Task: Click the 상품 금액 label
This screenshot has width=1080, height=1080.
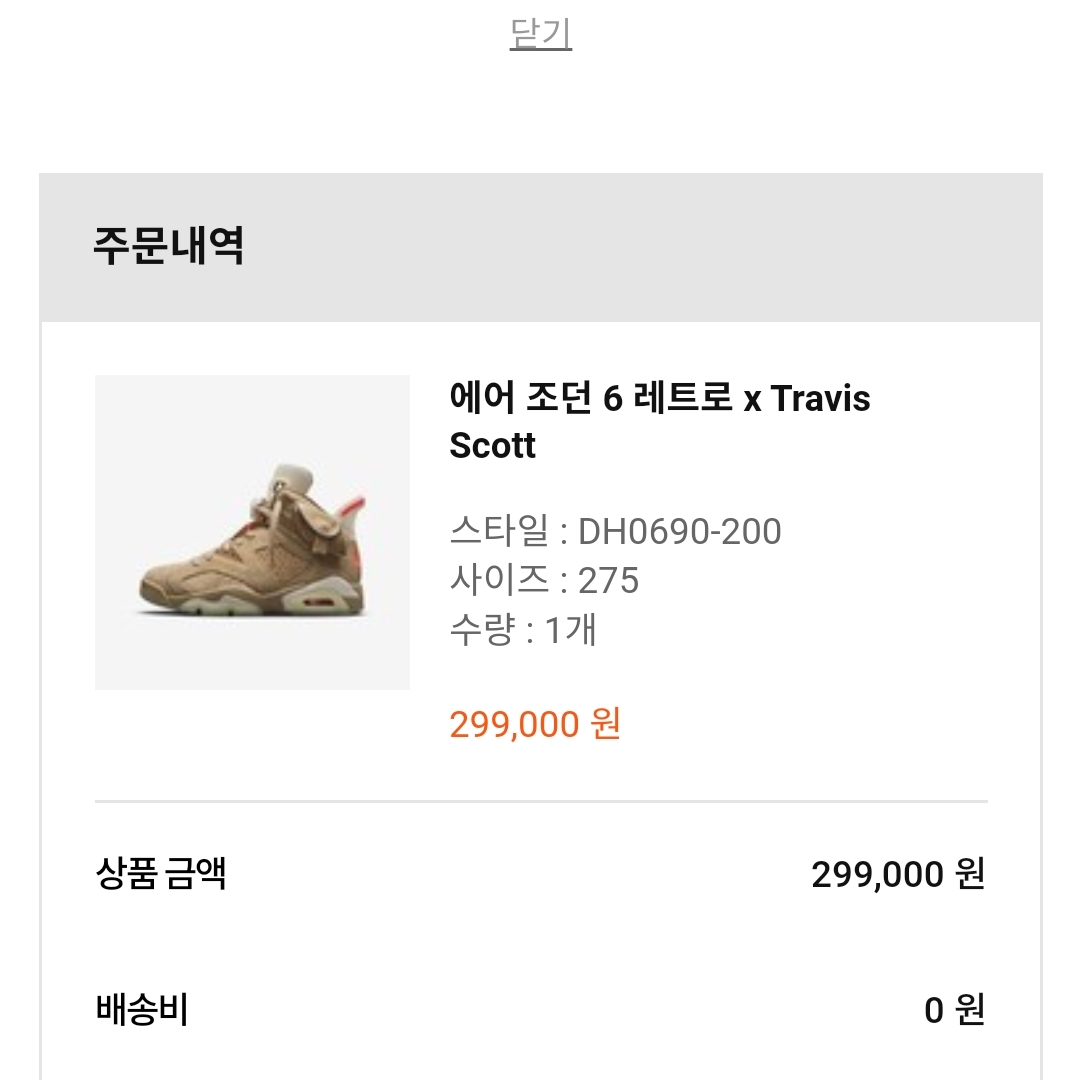Action: pyautogui.click(x=161, y=873)
